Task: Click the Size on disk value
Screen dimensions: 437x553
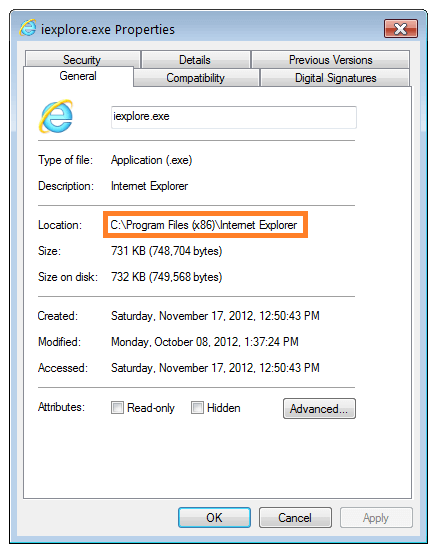Action: point(166,277)
